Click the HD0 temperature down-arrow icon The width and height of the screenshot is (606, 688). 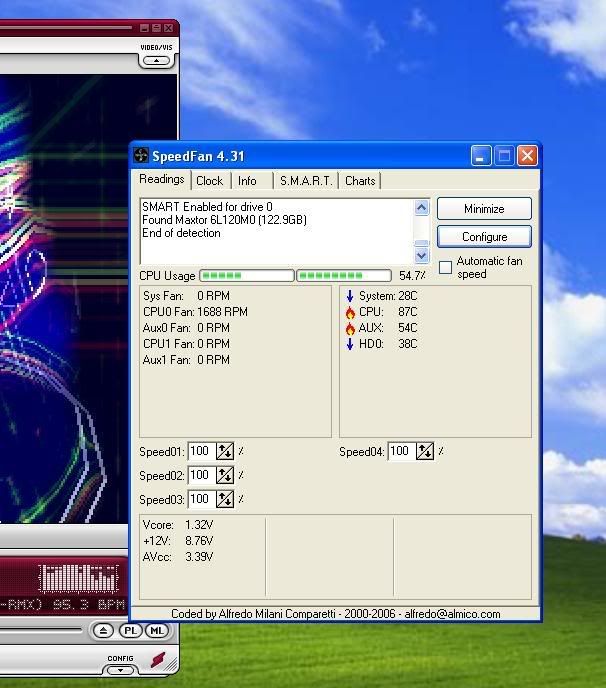(350, 344)
